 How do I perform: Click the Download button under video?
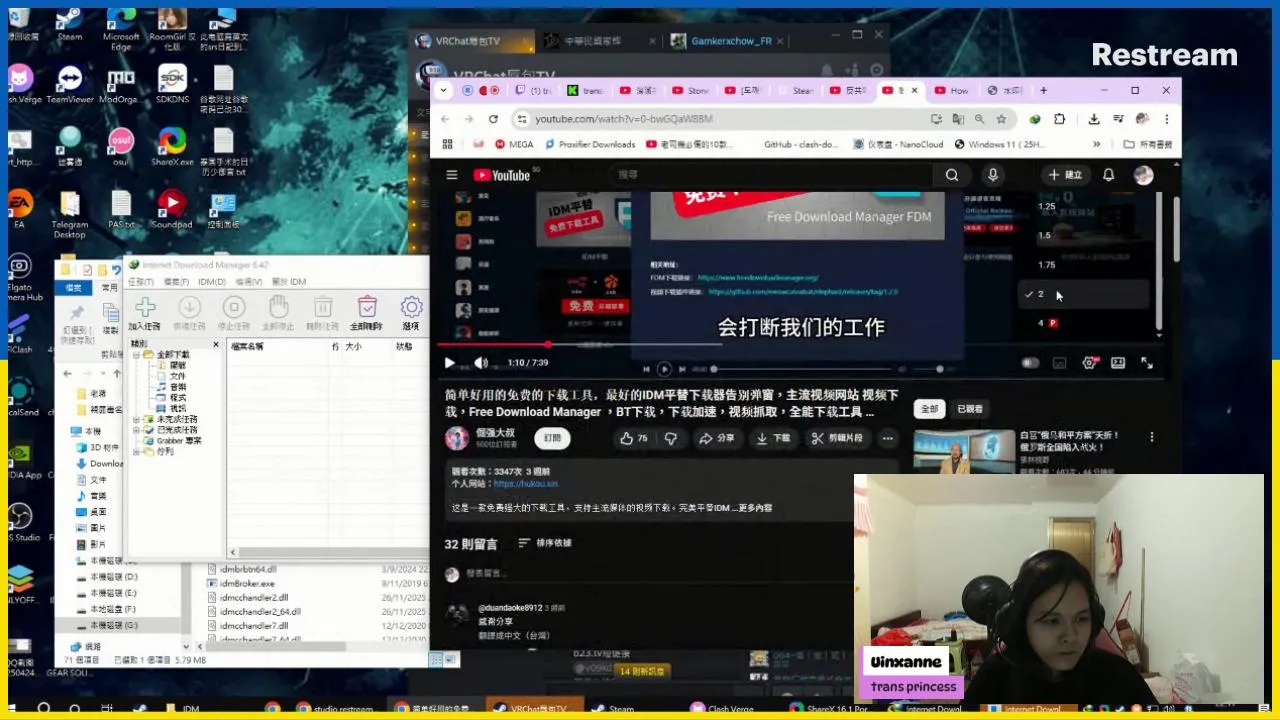click(773, 438)
